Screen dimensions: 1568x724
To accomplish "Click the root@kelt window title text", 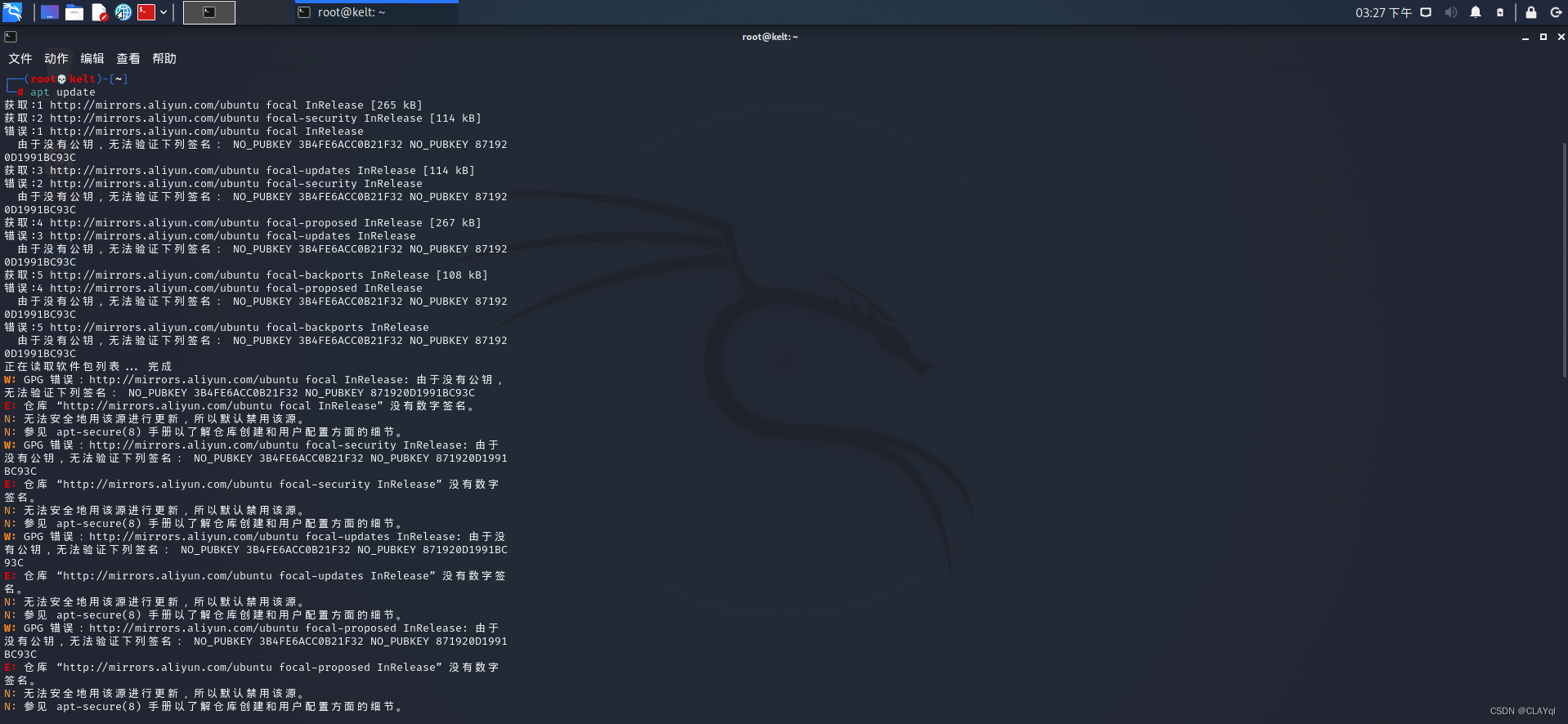I will [x=770, y=37].
